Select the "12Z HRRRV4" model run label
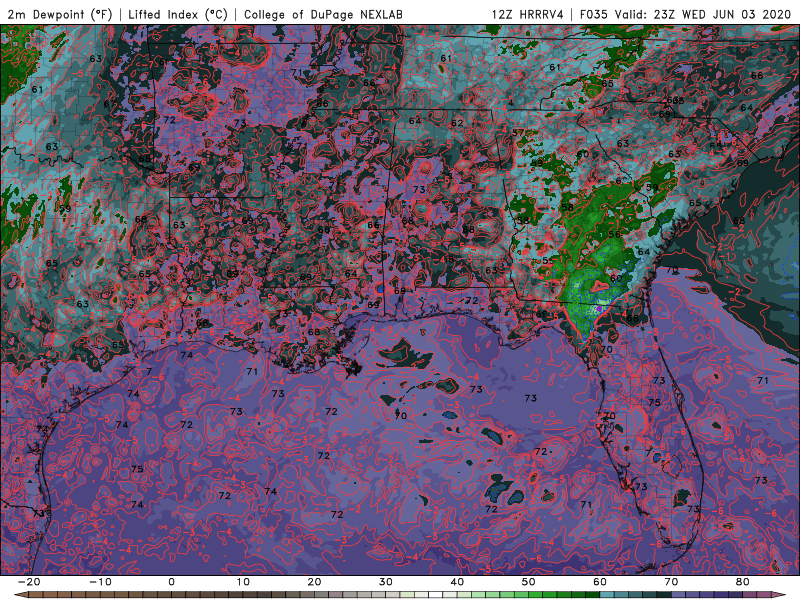This screenshot has width=800, height=600. coord(528,14)
